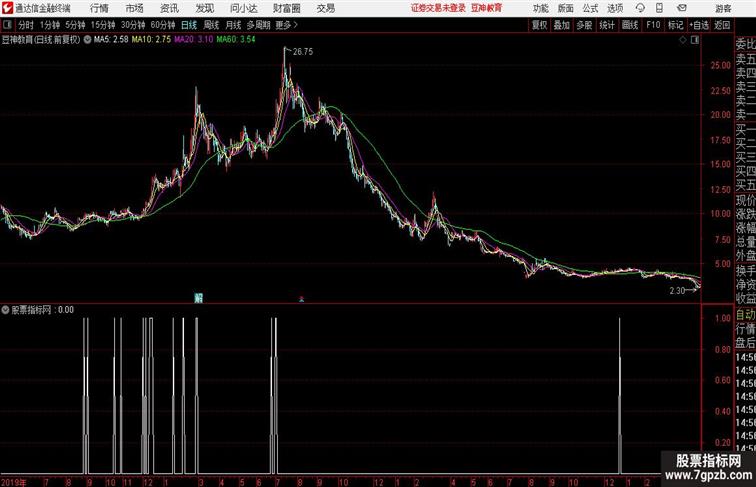756x487 pixels.
Task: Click the Tongdaxin red logo icon
Action: (7, 8)
